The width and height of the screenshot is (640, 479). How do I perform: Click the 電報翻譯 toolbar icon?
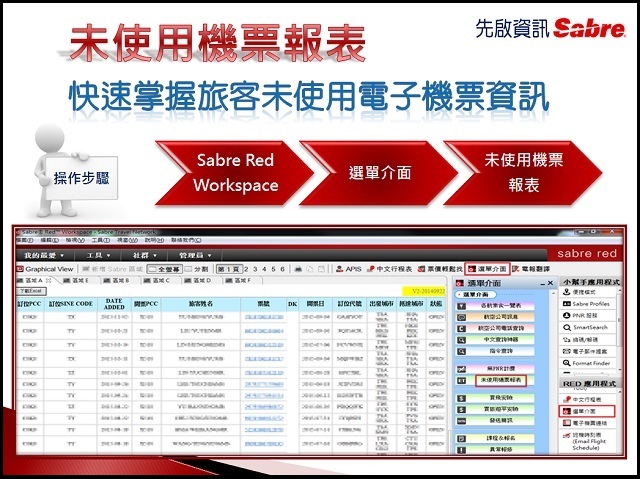click(x=531, y=269)
